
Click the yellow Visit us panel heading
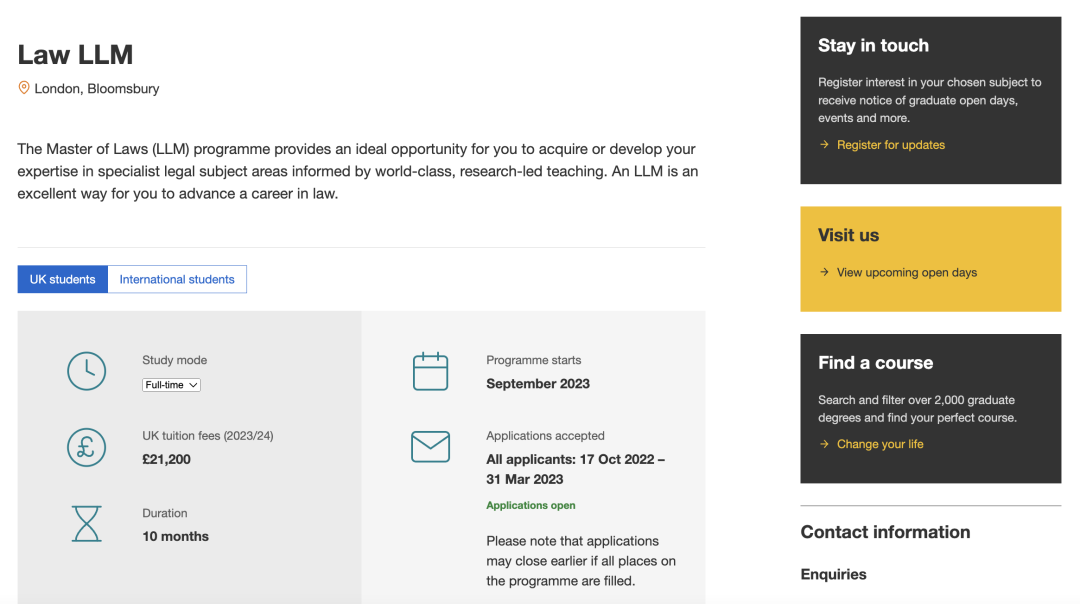tap(848, 235)
